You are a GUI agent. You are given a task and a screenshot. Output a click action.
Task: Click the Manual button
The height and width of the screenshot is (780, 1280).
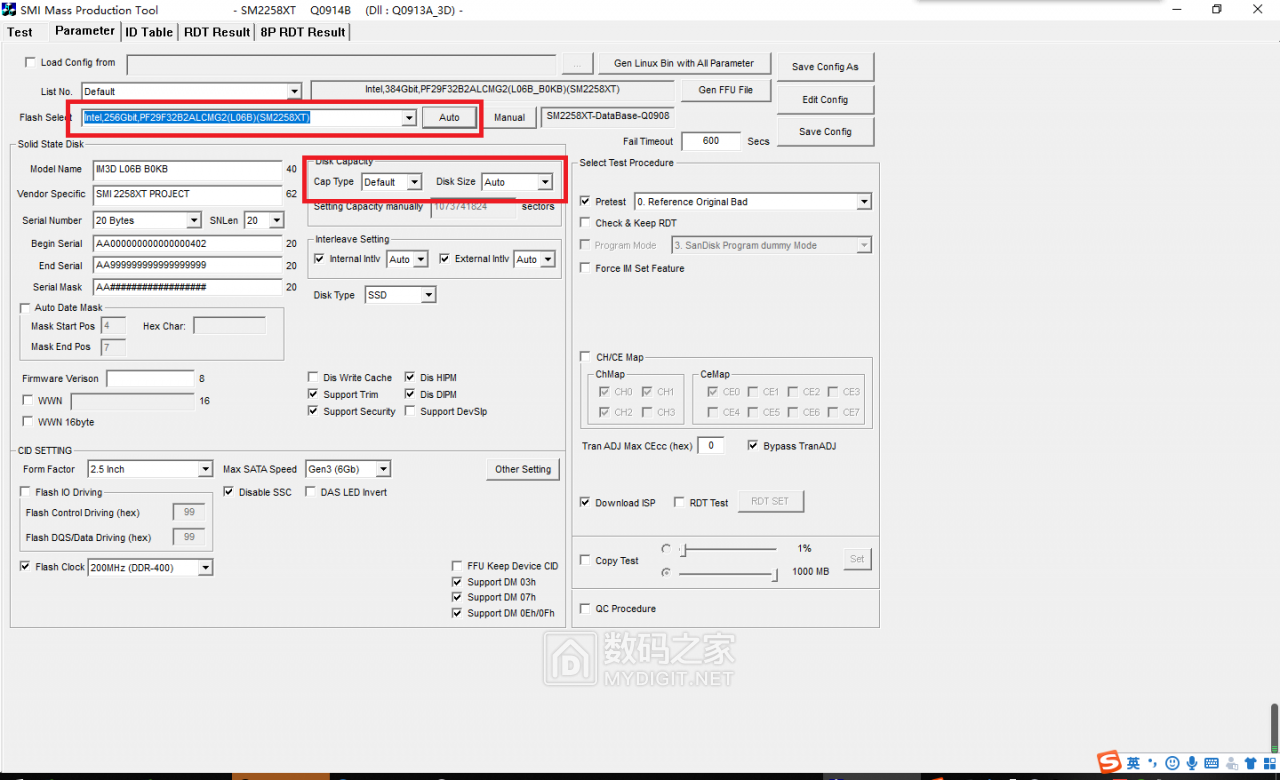tap(509, 117)
